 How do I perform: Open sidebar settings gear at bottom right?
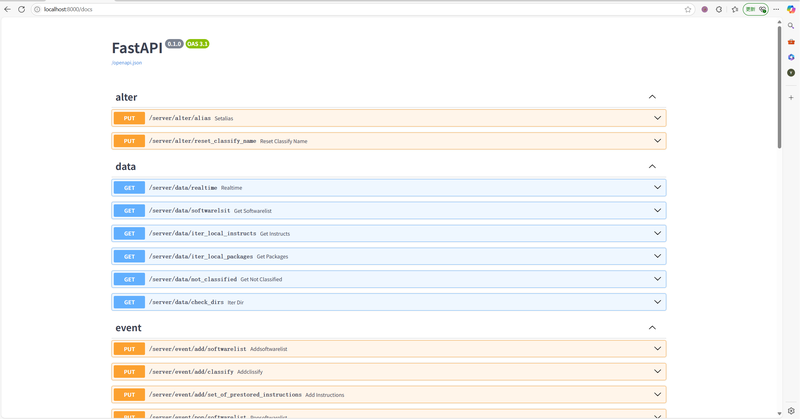(x=791, y=410)
